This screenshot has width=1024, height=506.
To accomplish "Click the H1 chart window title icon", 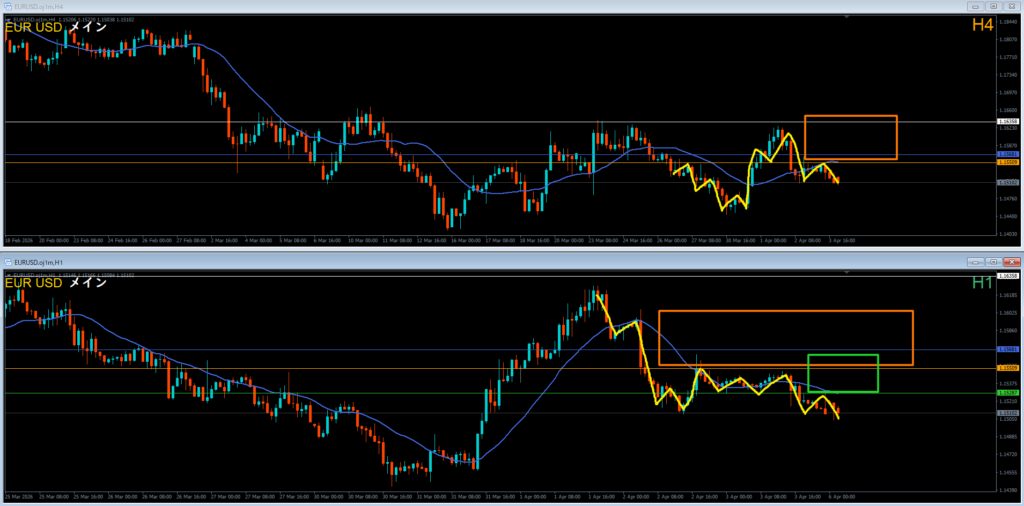I will click(x=8, y=261).
